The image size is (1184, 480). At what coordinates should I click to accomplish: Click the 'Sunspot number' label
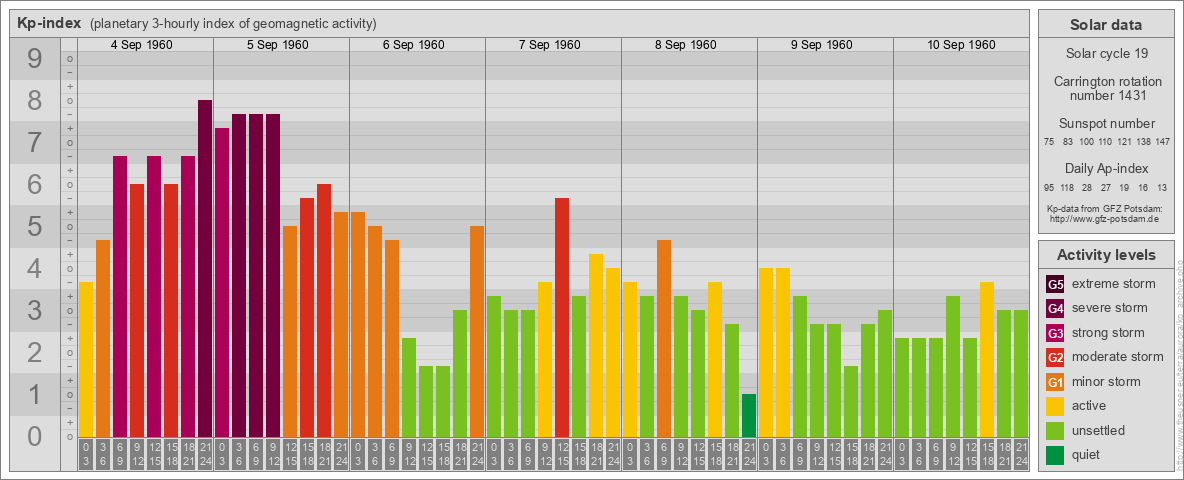1106,124
